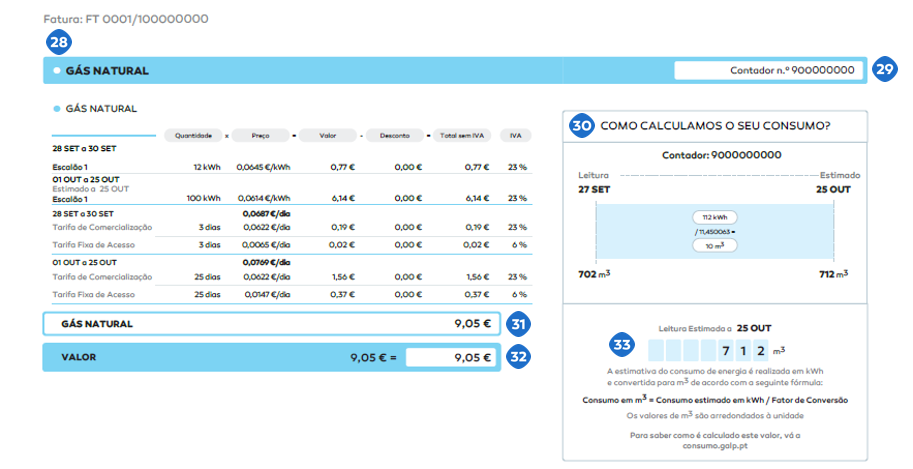This screenshot has height=469, width=913.
Task: Click the 6 % IVA in the 3 dias row
Action: [519, 245]
